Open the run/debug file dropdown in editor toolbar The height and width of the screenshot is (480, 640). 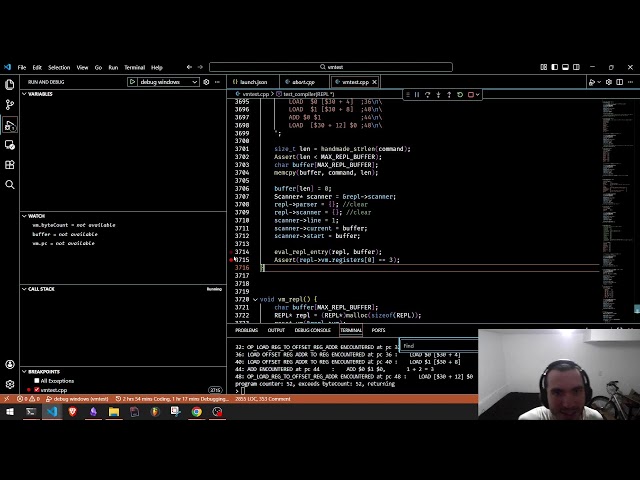[x=599, y=82]
